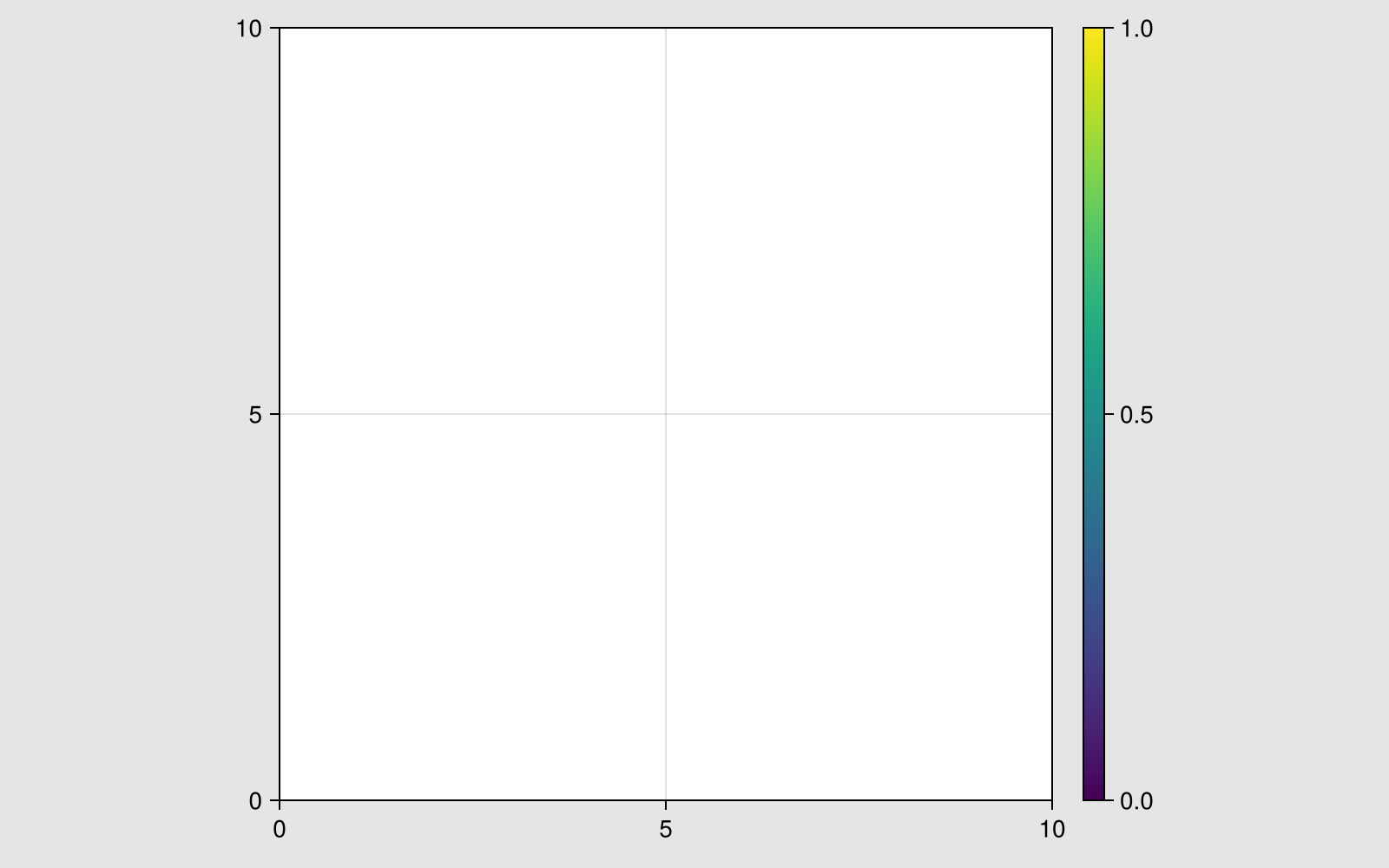This screenshot has width=1389, height=868.
Task: Click the y-axis tick label "10"
Action: [x=248, y=30]
